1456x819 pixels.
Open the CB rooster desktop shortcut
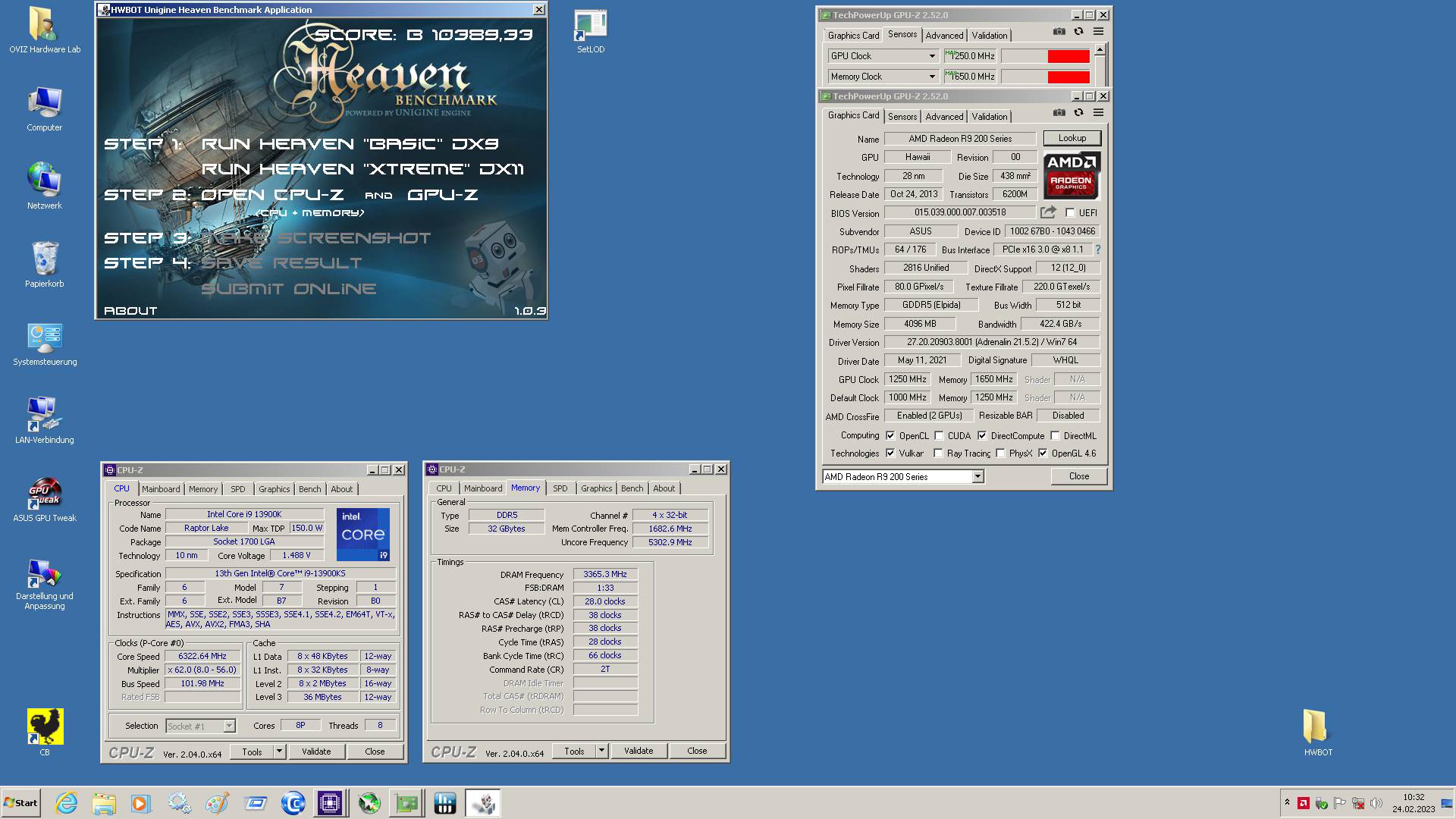tap(45, 733)
